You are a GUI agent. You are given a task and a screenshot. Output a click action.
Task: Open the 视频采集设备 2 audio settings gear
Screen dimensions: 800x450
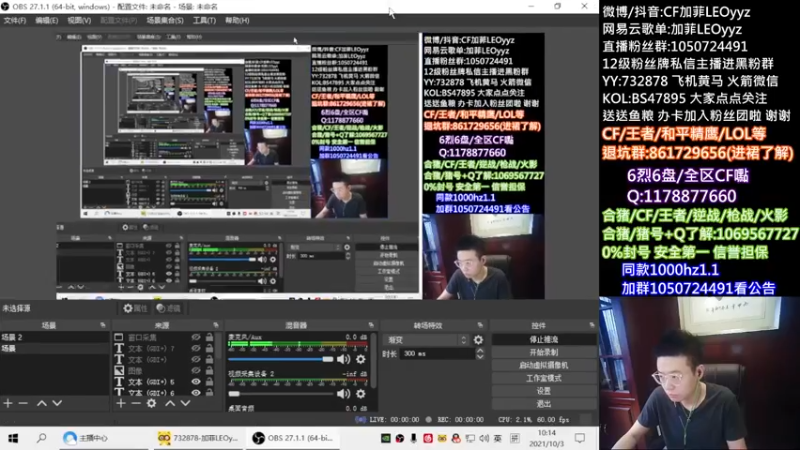(x=361, y=393)
